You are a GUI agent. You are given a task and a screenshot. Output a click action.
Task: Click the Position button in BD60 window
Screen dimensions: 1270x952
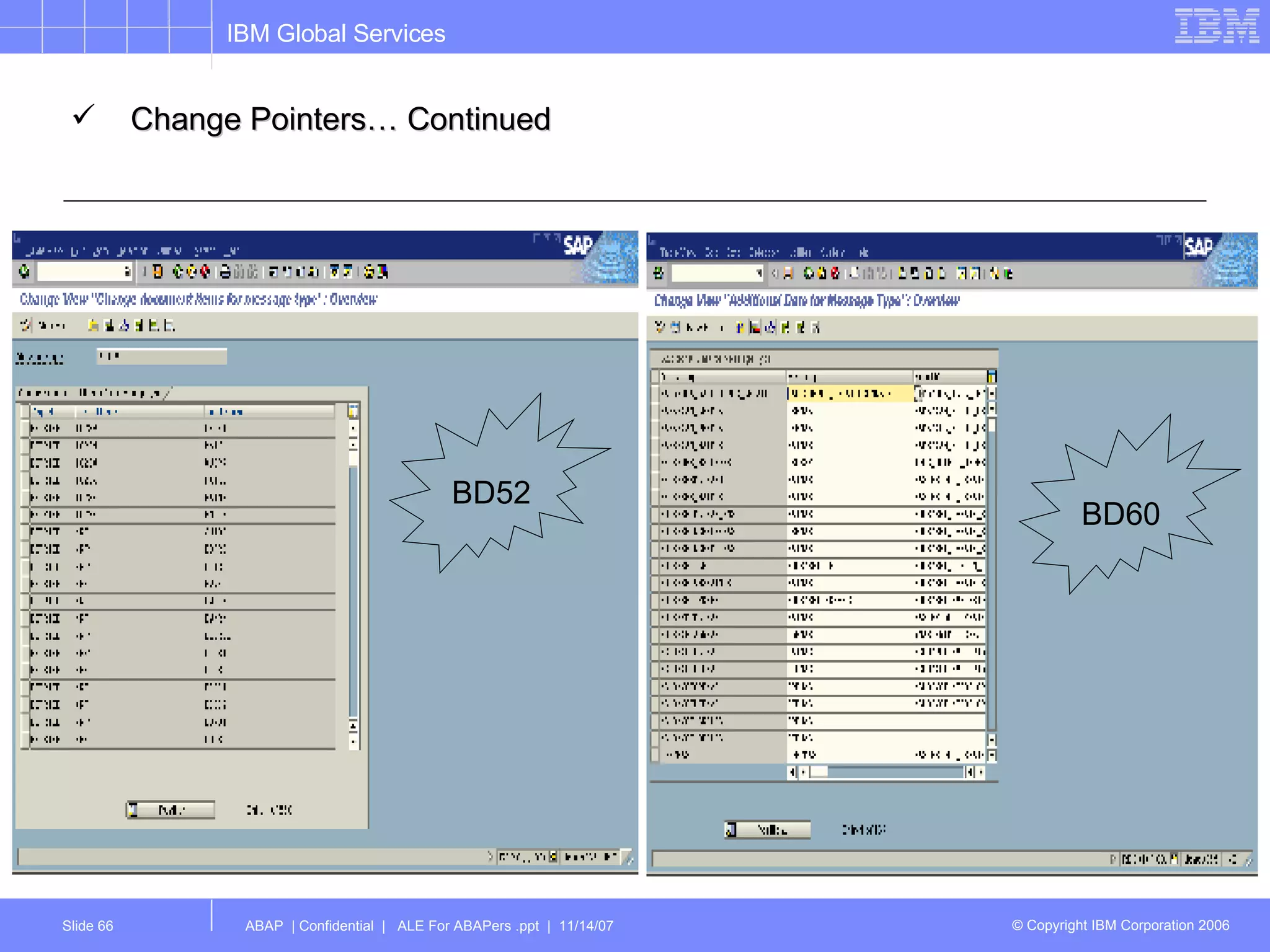click(x=768, y=830)
